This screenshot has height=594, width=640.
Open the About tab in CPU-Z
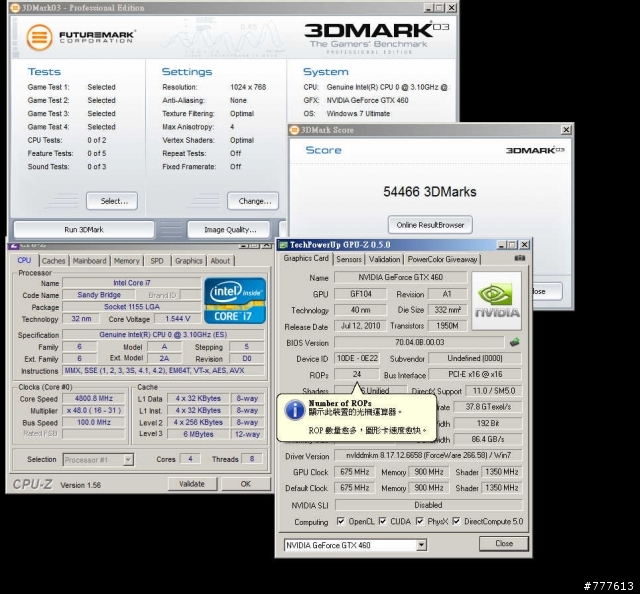[220, 261]
